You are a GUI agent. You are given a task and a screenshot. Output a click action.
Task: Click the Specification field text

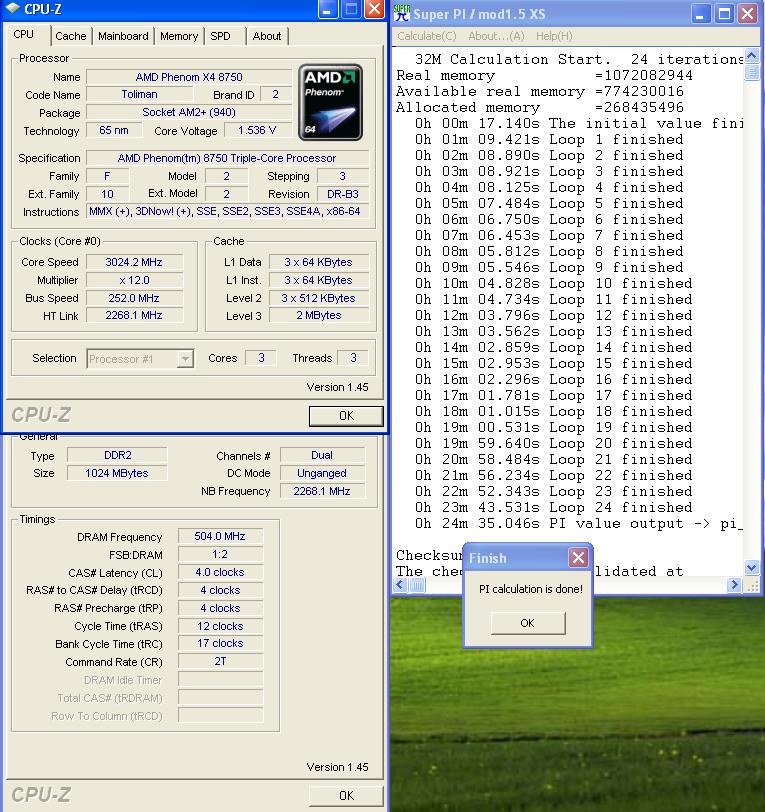pyautogui.click(x=227, y=158)
